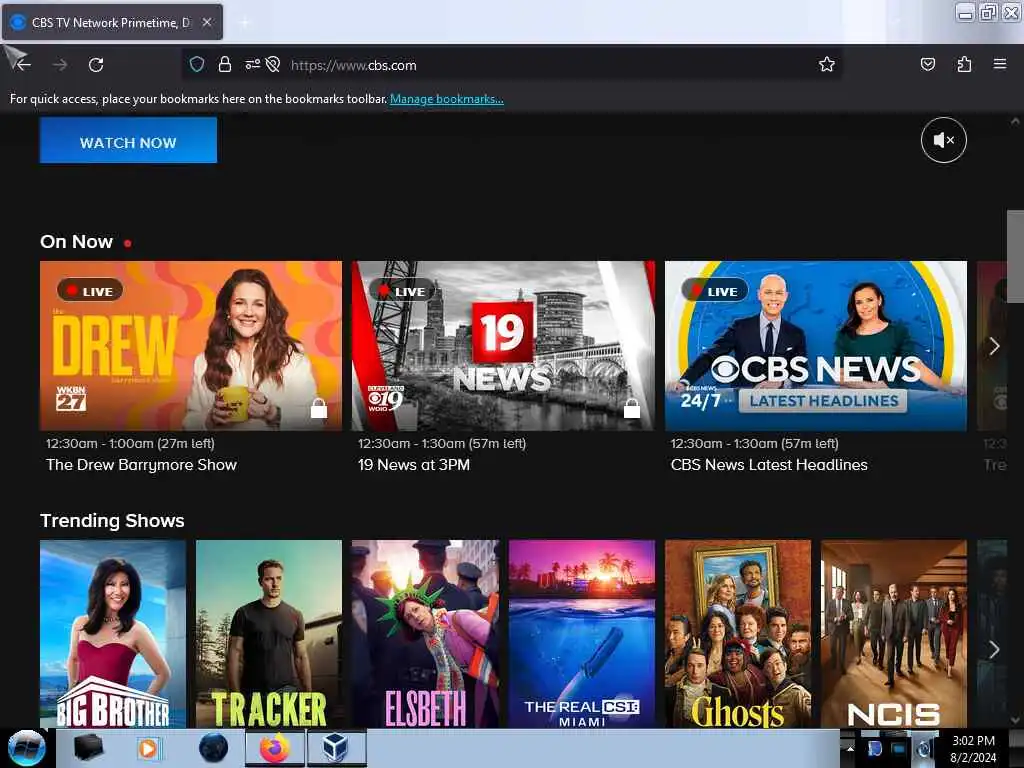Click the LIVE badge on CBS News thumbnail
This screenshot has height=768, width=1024.
pos(714,291)
